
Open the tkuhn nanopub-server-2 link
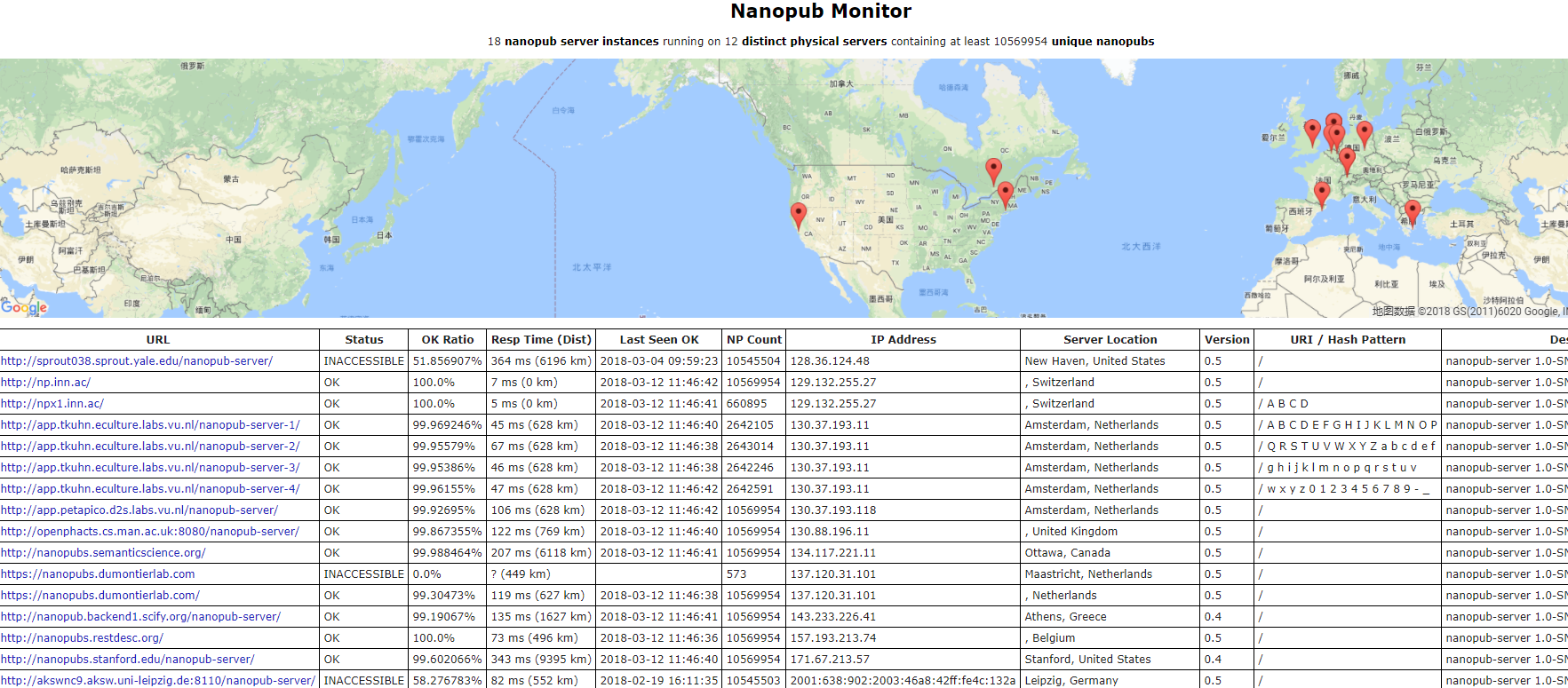150,447
